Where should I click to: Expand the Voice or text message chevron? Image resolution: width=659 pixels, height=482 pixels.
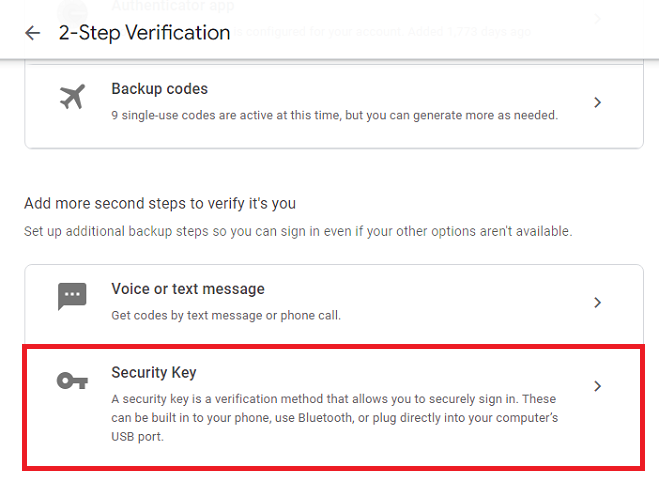[597, 302]
